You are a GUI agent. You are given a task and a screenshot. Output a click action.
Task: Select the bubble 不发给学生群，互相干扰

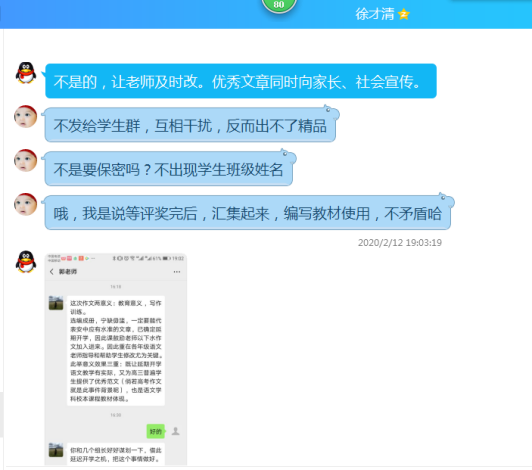coord(190,125)
